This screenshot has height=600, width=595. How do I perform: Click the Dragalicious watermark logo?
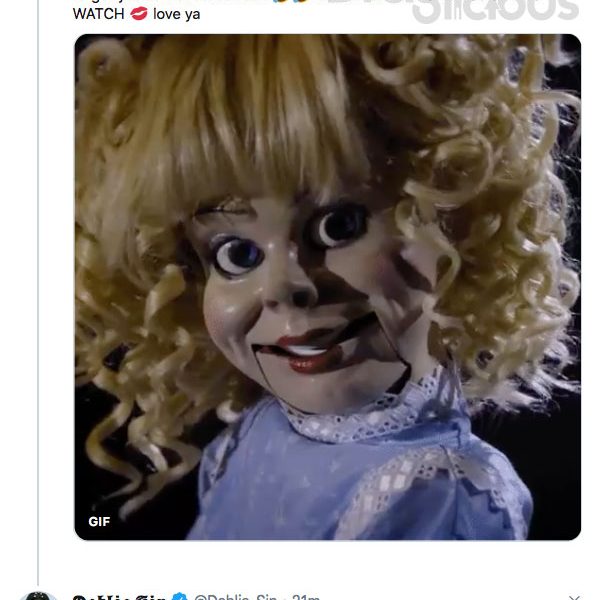click(496, 10)
